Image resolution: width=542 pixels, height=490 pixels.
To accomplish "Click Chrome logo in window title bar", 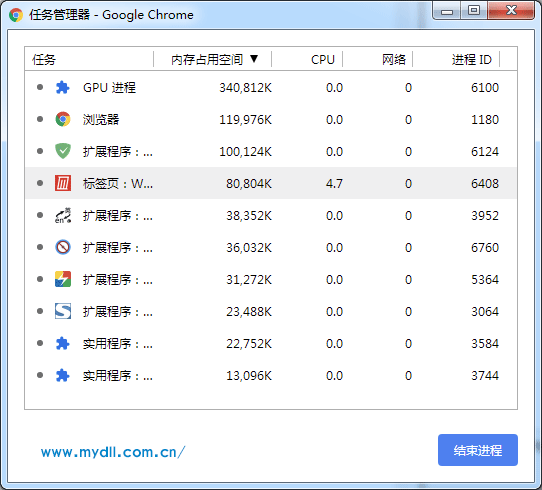I will [x=16, y=15].
